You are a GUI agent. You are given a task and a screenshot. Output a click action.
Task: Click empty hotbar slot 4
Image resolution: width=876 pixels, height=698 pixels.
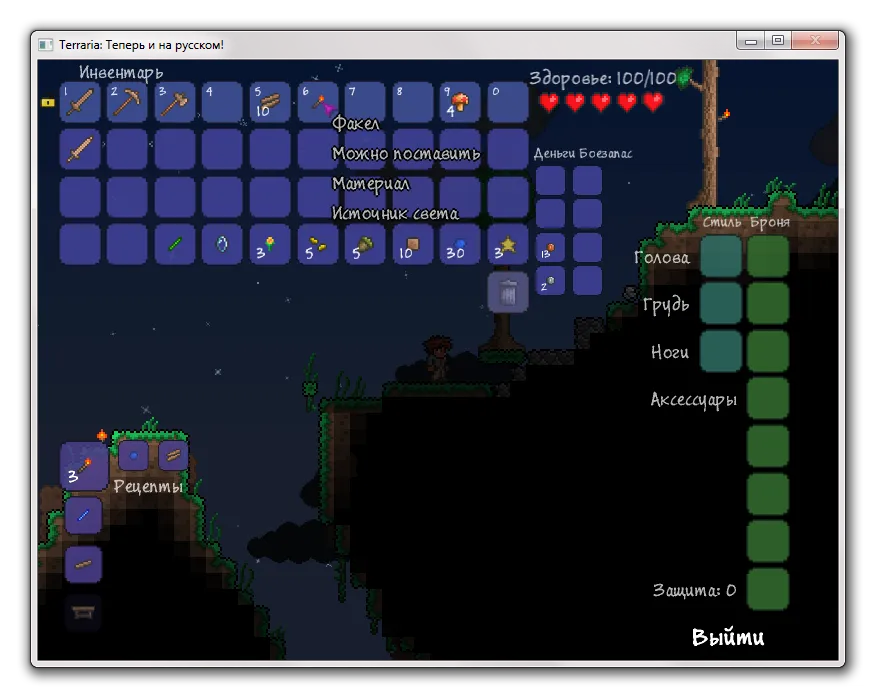tap(222, 102)
